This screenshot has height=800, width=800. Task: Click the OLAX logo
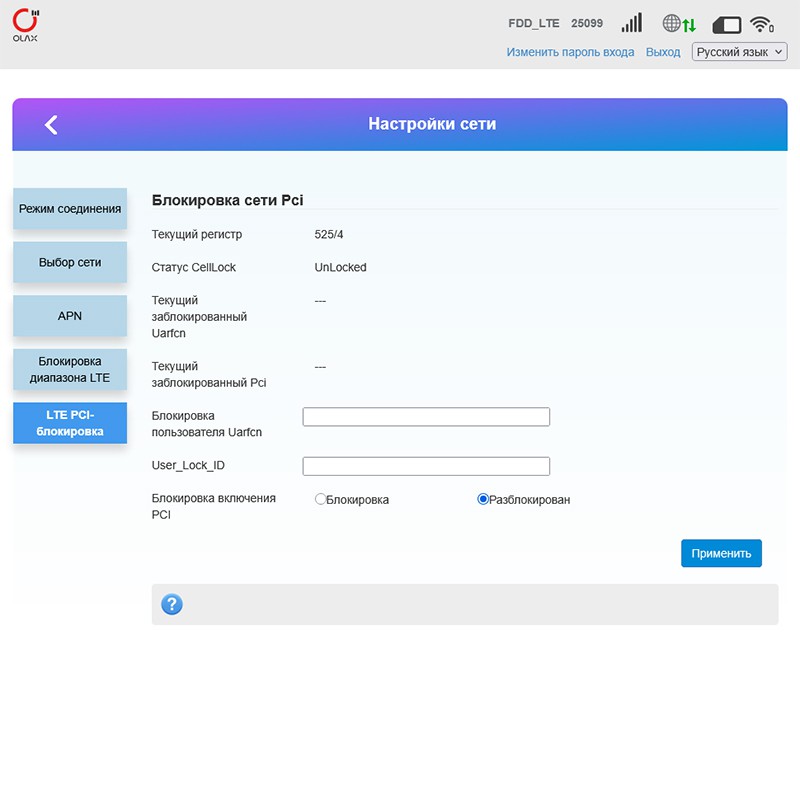point(27,25)
